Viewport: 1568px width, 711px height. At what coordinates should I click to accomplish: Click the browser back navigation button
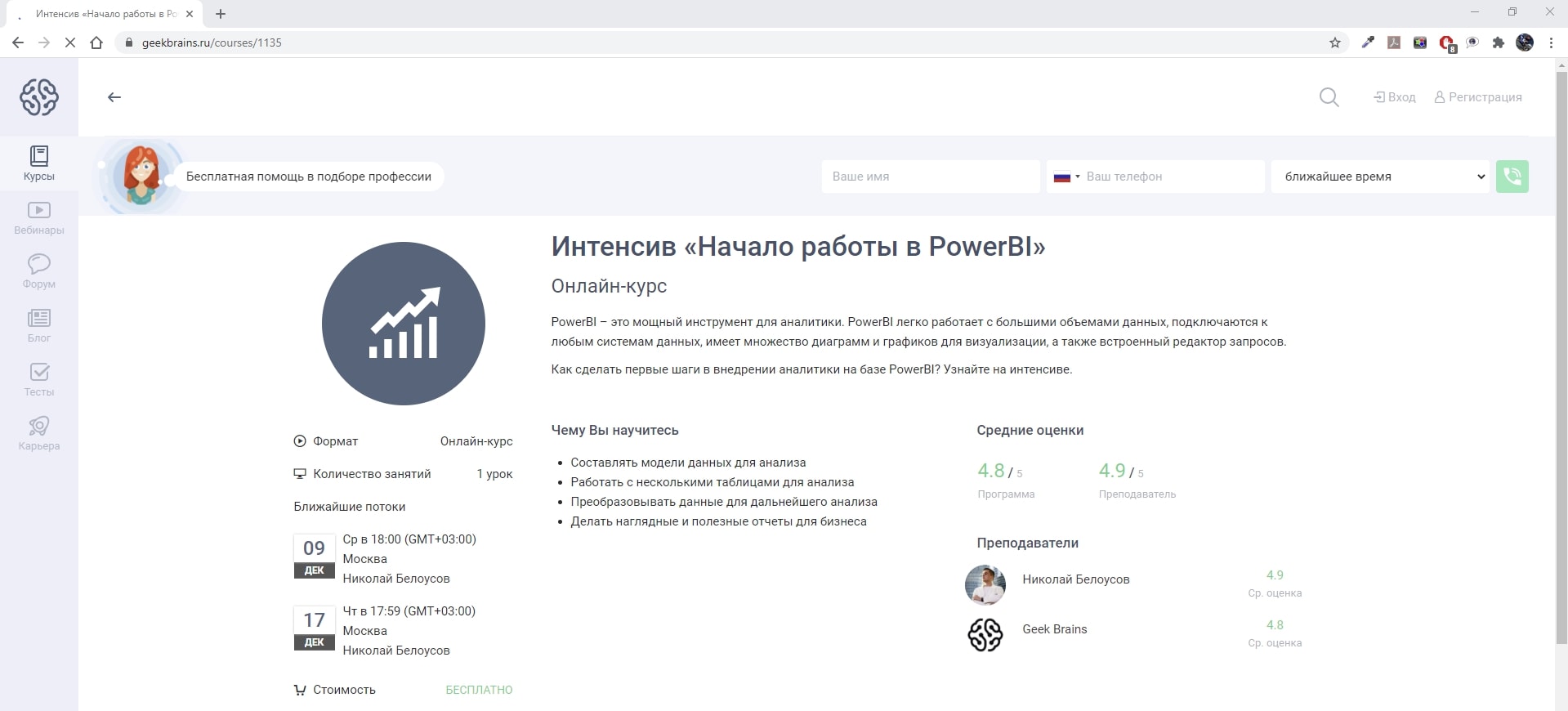[x=18, y=42]
